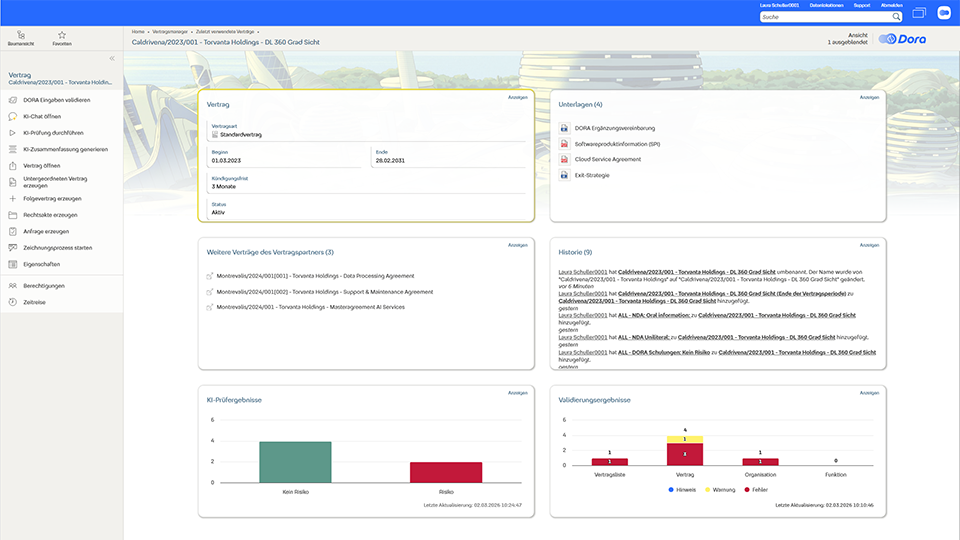This screenshot has height=540, width=960.
Task: Open KI-Chat öffnen in sidebar
Action: [x=42, y=116]
